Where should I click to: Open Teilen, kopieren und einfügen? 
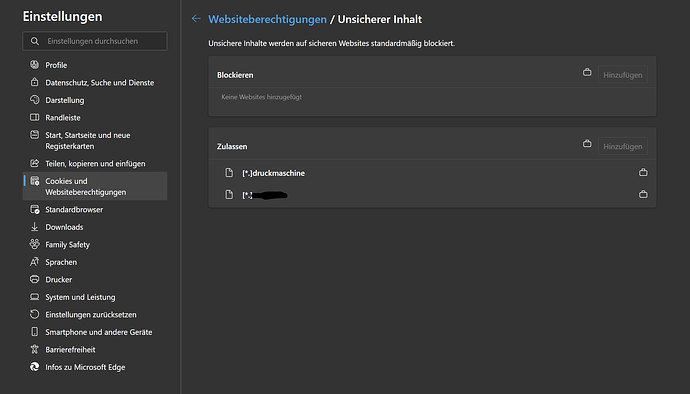click(95, 163)
